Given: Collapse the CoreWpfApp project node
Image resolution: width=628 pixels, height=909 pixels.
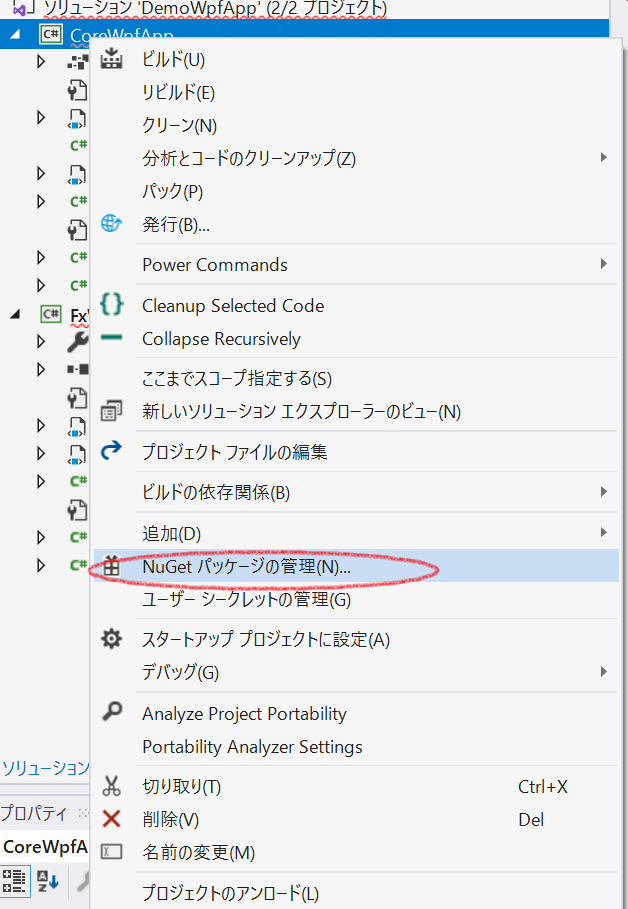Looking at the screenshot, I should pyautogui.click(x=15, y=34).
